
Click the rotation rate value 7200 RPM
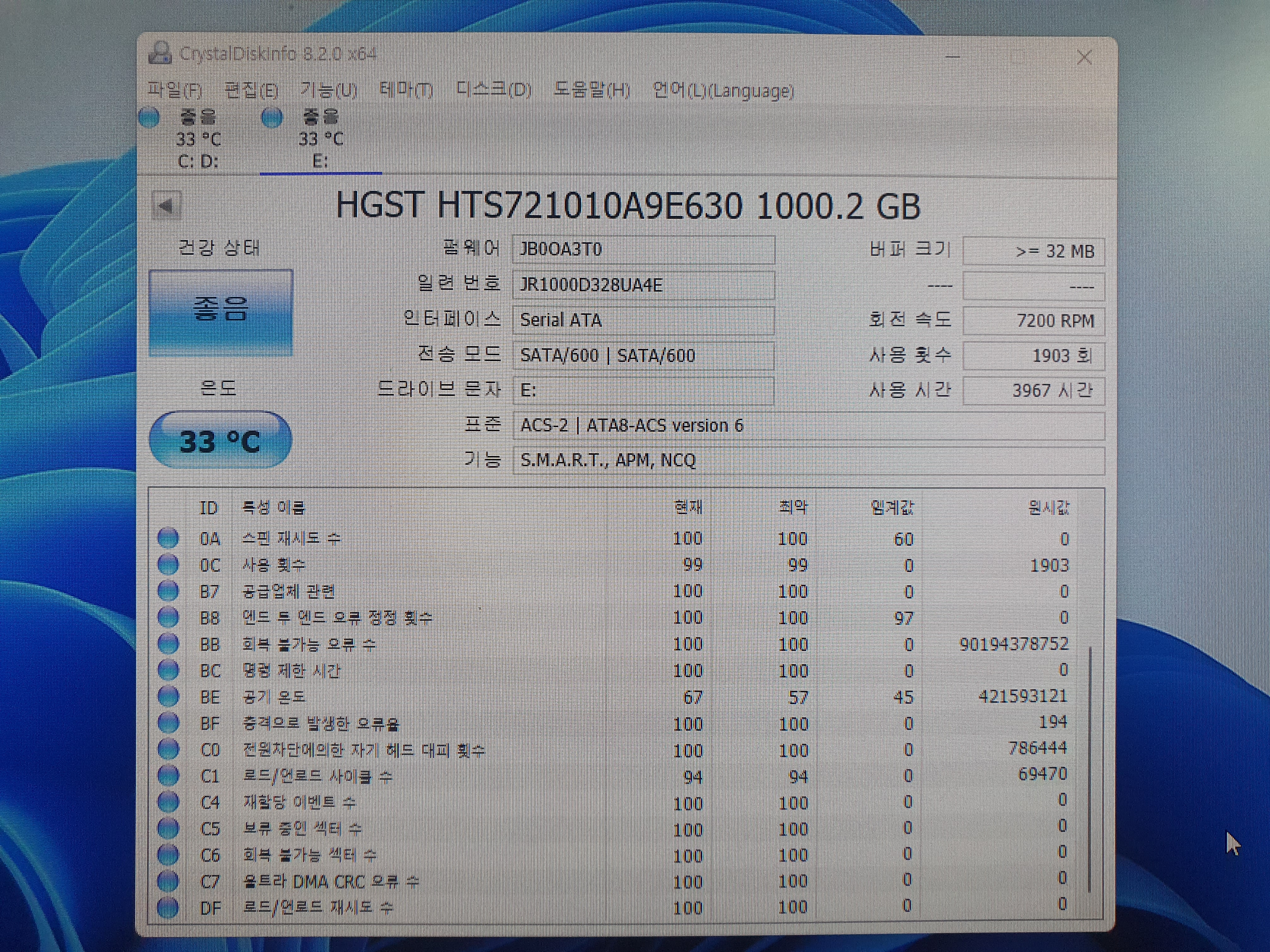click(1033, 321)
